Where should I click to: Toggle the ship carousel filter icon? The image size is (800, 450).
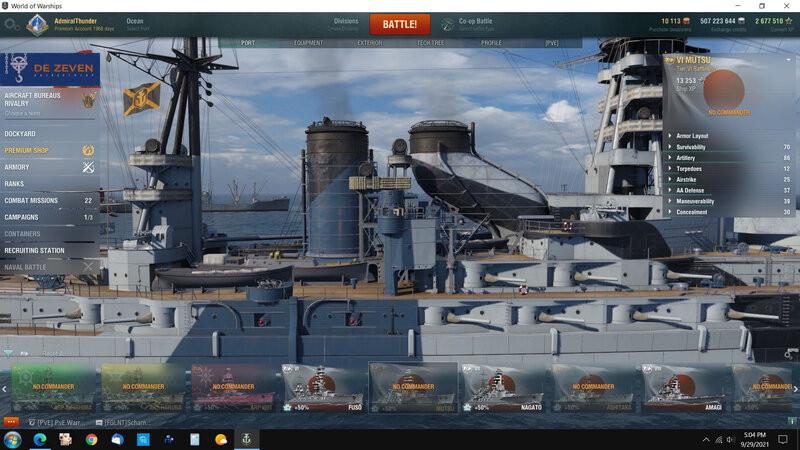(9, 353)
